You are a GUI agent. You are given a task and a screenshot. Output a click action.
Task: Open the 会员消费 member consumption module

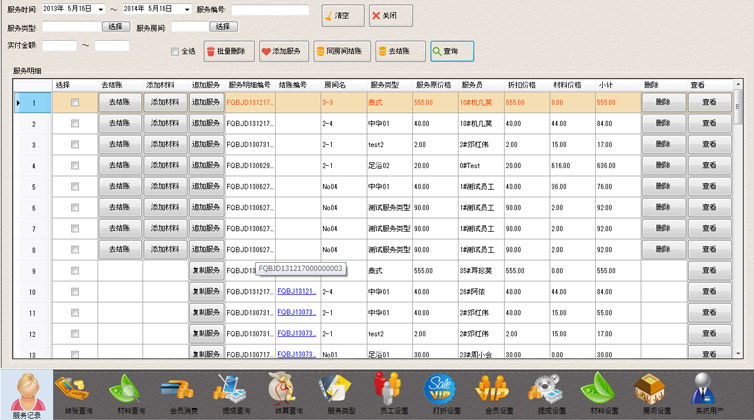point(184,395)
